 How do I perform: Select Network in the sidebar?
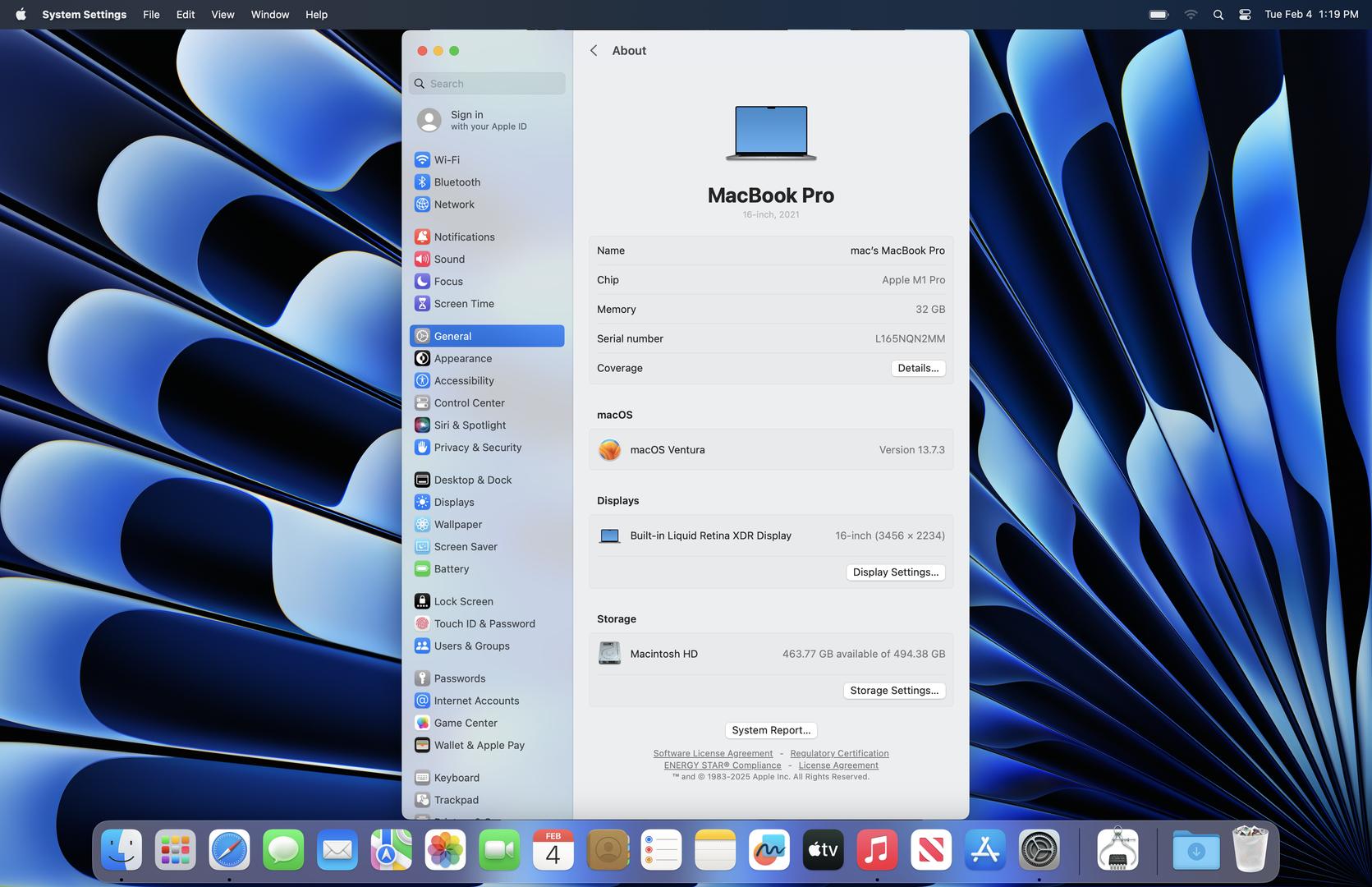click(487, 205)
